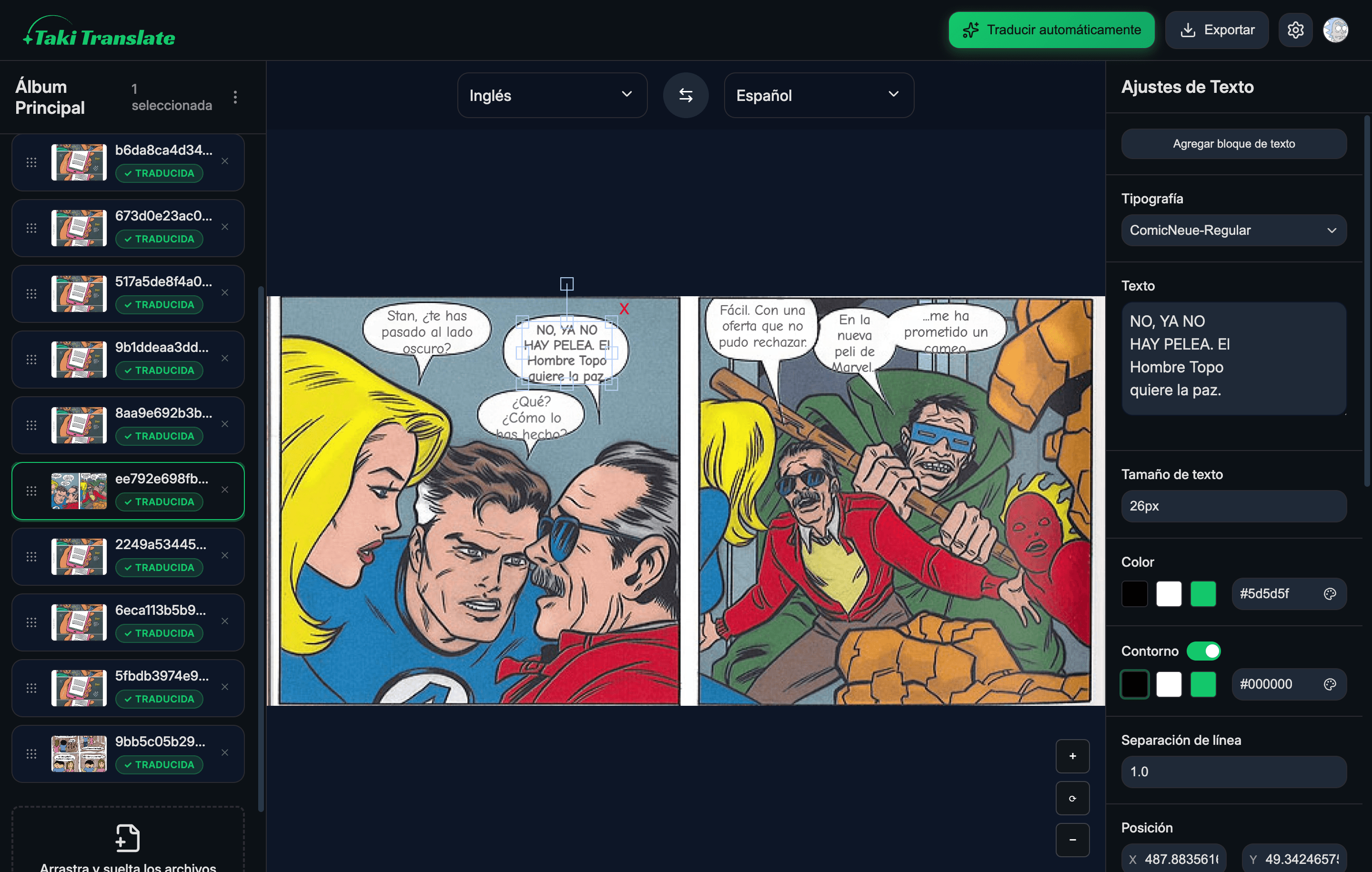This screenshot has width=1372, height=872.
Task: Remove the b6da8ca4d34 image from list
Action: pos(225,161)
